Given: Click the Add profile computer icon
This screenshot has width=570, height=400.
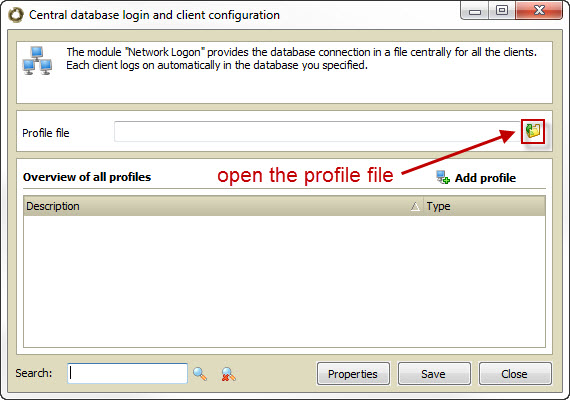Looking at the screenshot, I should [443, 177].
